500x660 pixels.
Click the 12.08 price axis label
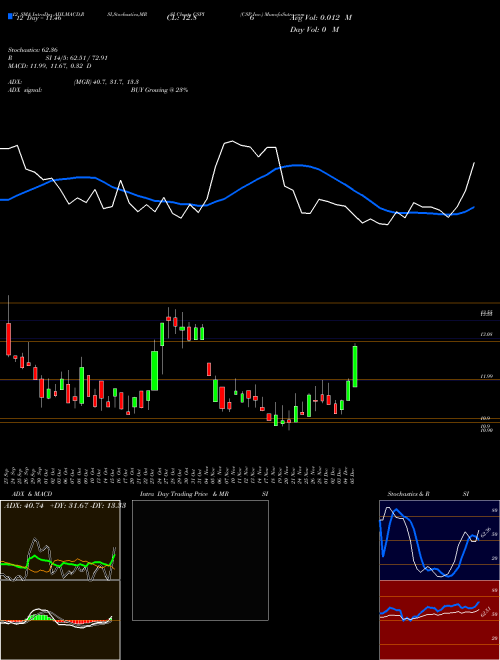[x=486, y=334]
